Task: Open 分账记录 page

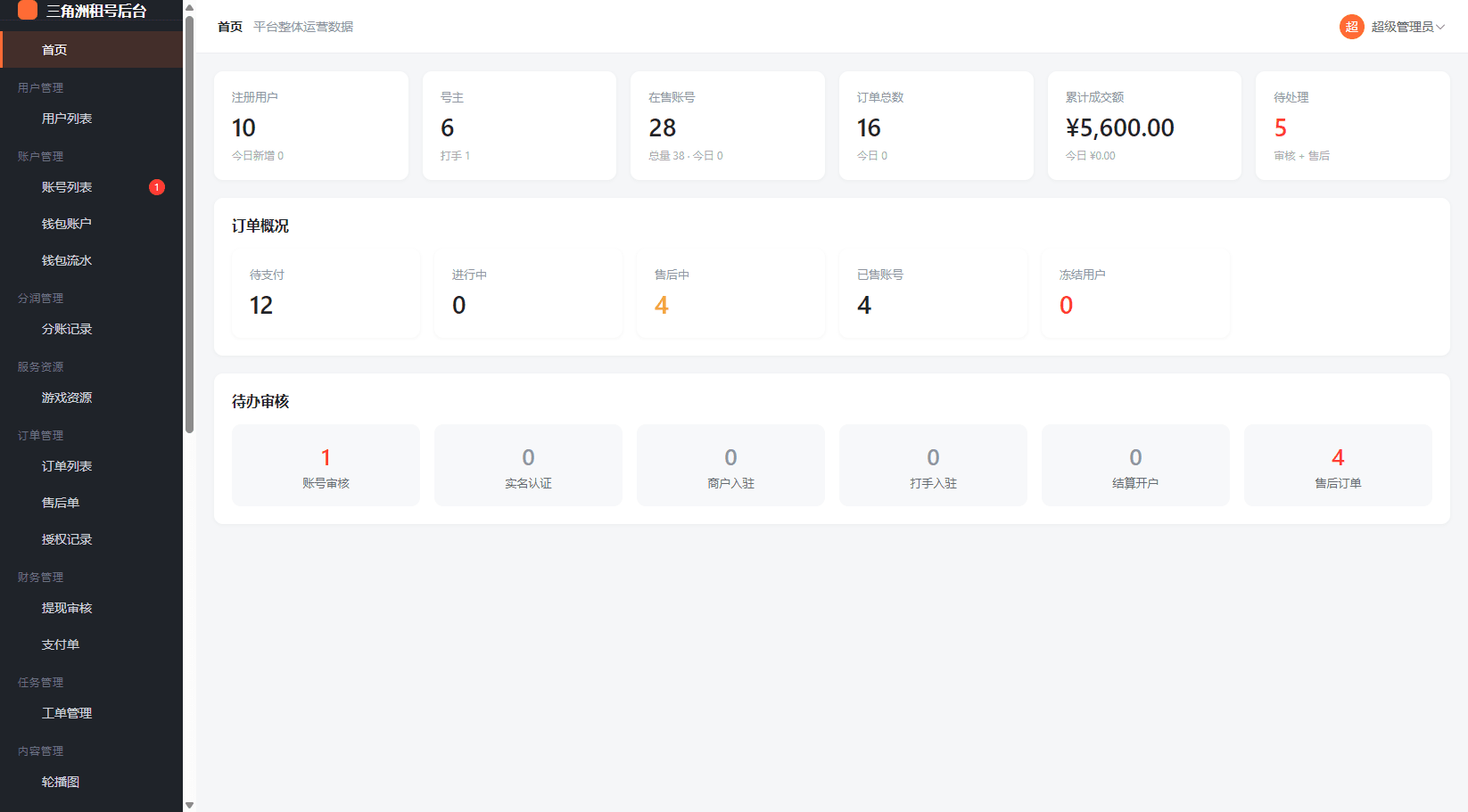Action: tap(92, 329)
